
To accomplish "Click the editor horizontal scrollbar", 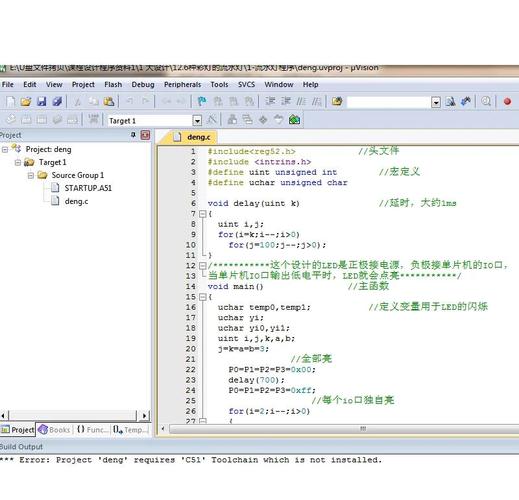I will 343,429.
